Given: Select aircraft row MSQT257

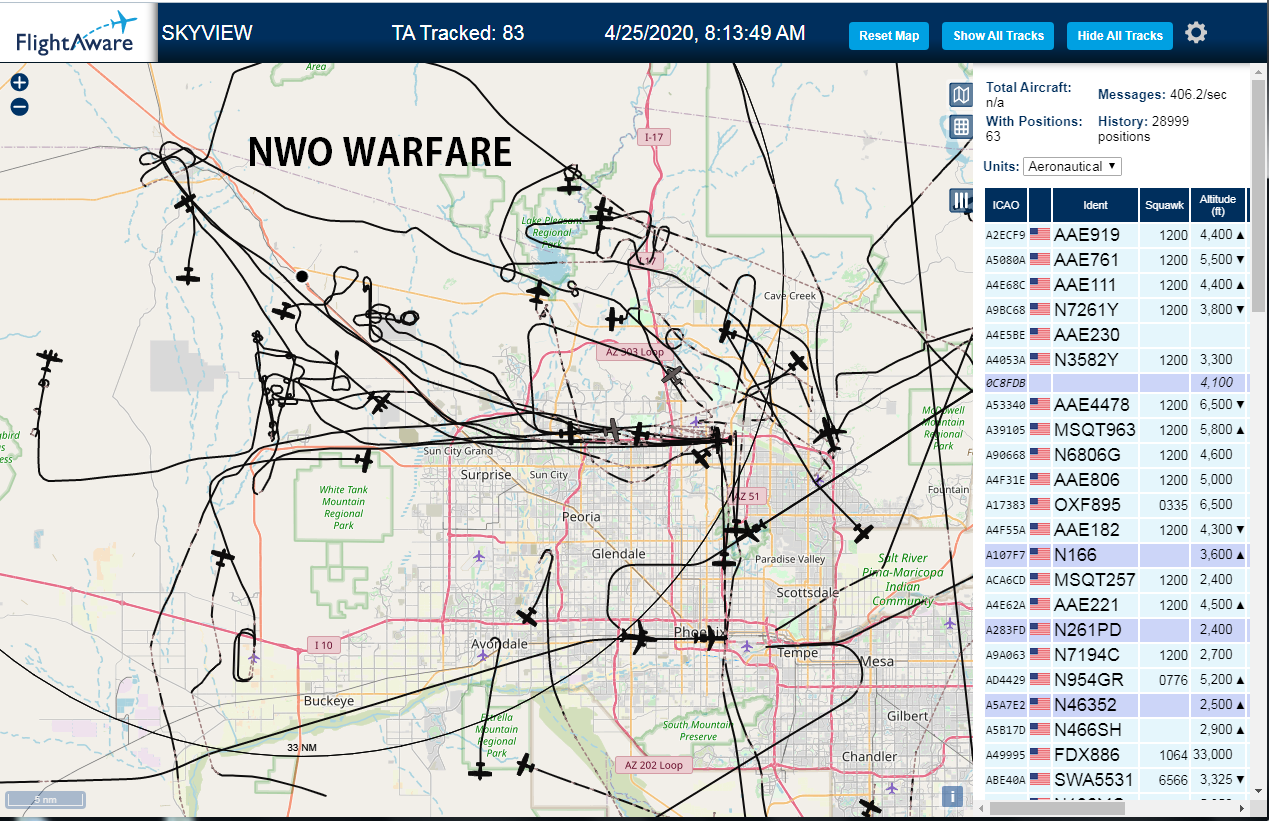Looking at the screenshot, I should [1116, 580].
